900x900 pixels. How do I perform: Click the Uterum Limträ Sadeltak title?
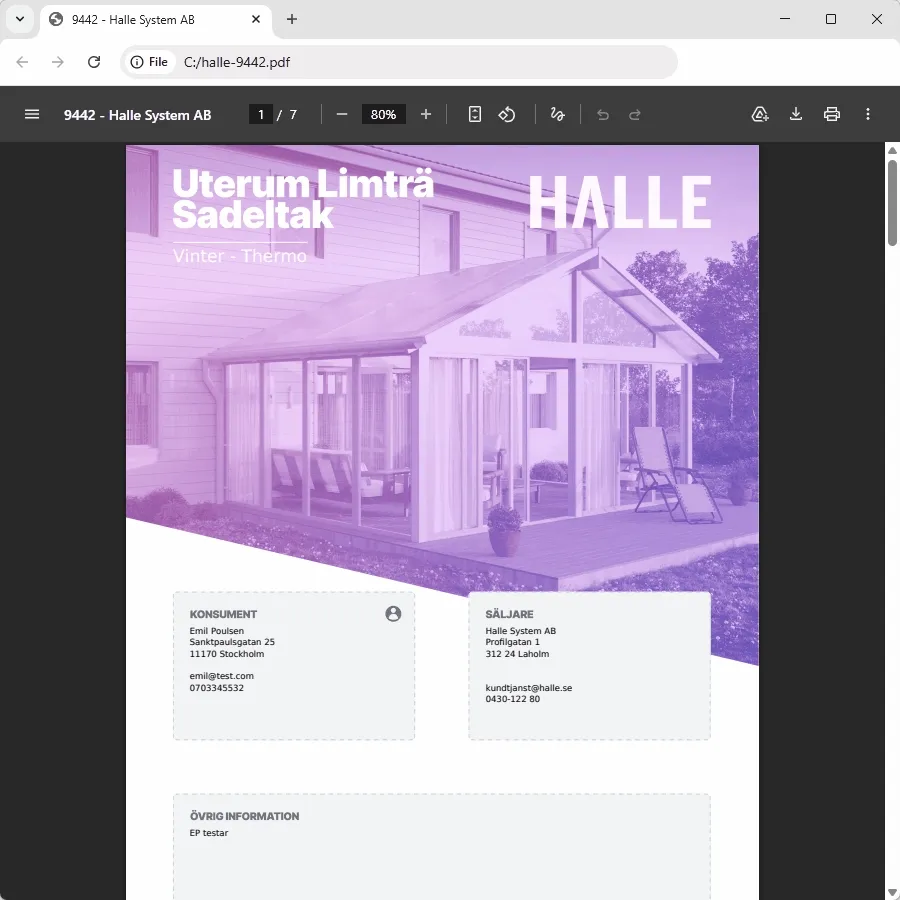pos(303,199)
